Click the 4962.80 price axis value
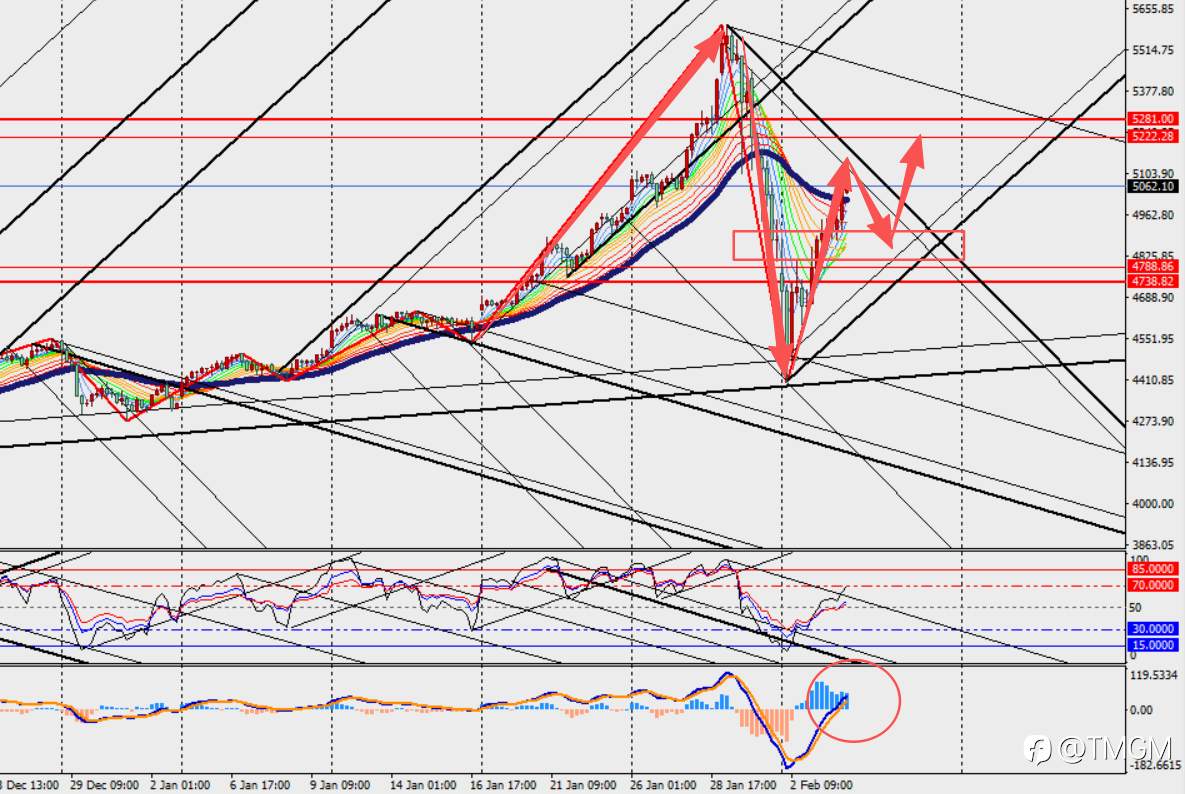The width and height of the screenshot is (1185, 794). 1153,215
